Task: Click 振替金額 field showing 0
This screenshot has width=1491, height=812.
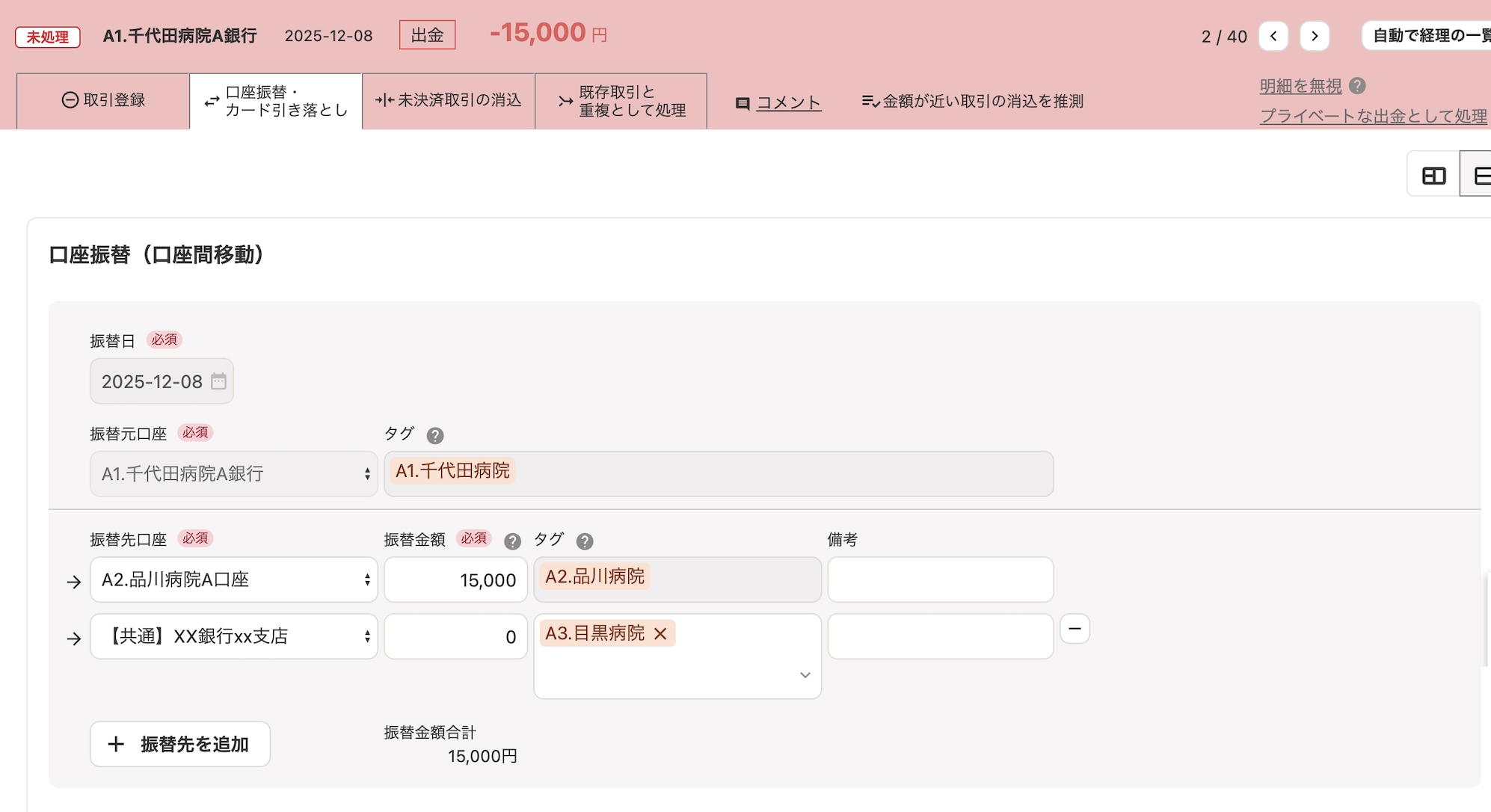Action: click(455, 636)
